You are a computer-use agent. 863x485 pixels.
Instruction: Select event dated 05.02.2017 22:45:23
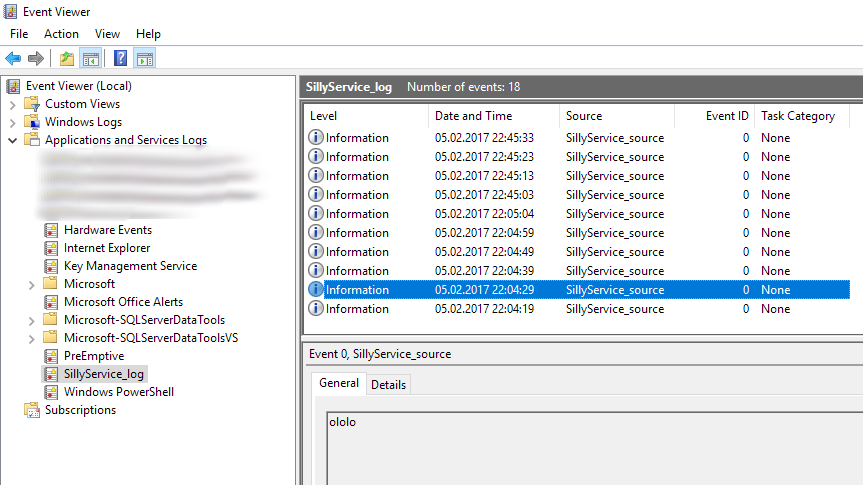(x=578, y=157)
